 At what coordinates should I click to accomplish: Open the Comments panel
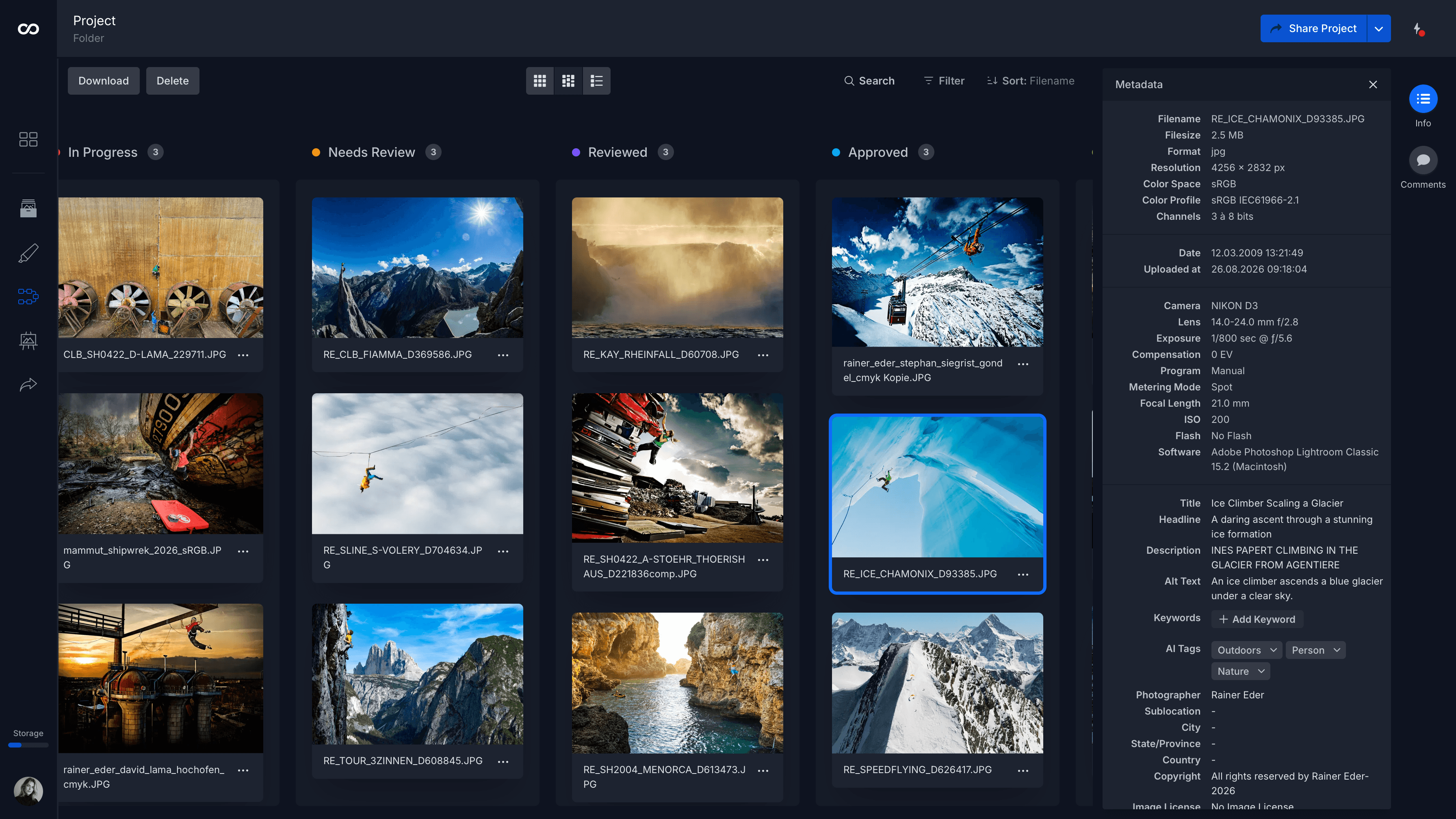(x=1423, y=160)
